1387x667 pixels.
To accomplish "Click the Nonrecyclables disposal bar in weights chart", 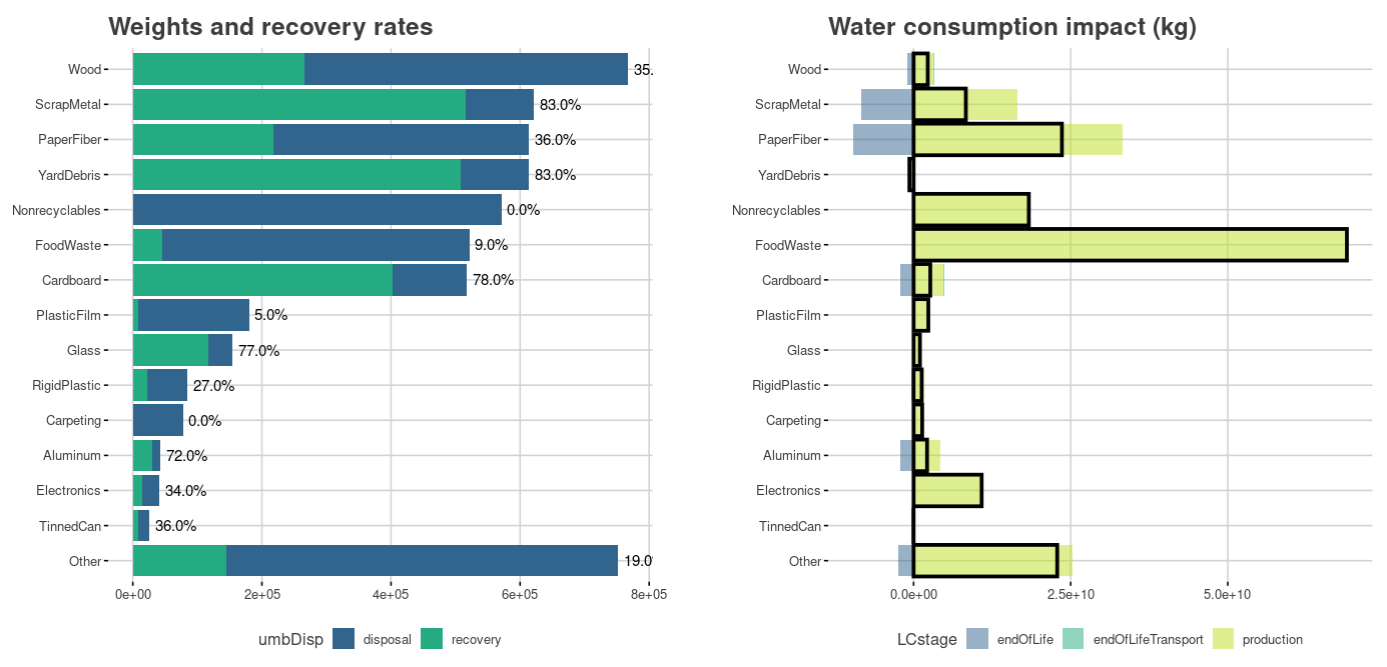I will pyautogui.click(x=317, y=210).
